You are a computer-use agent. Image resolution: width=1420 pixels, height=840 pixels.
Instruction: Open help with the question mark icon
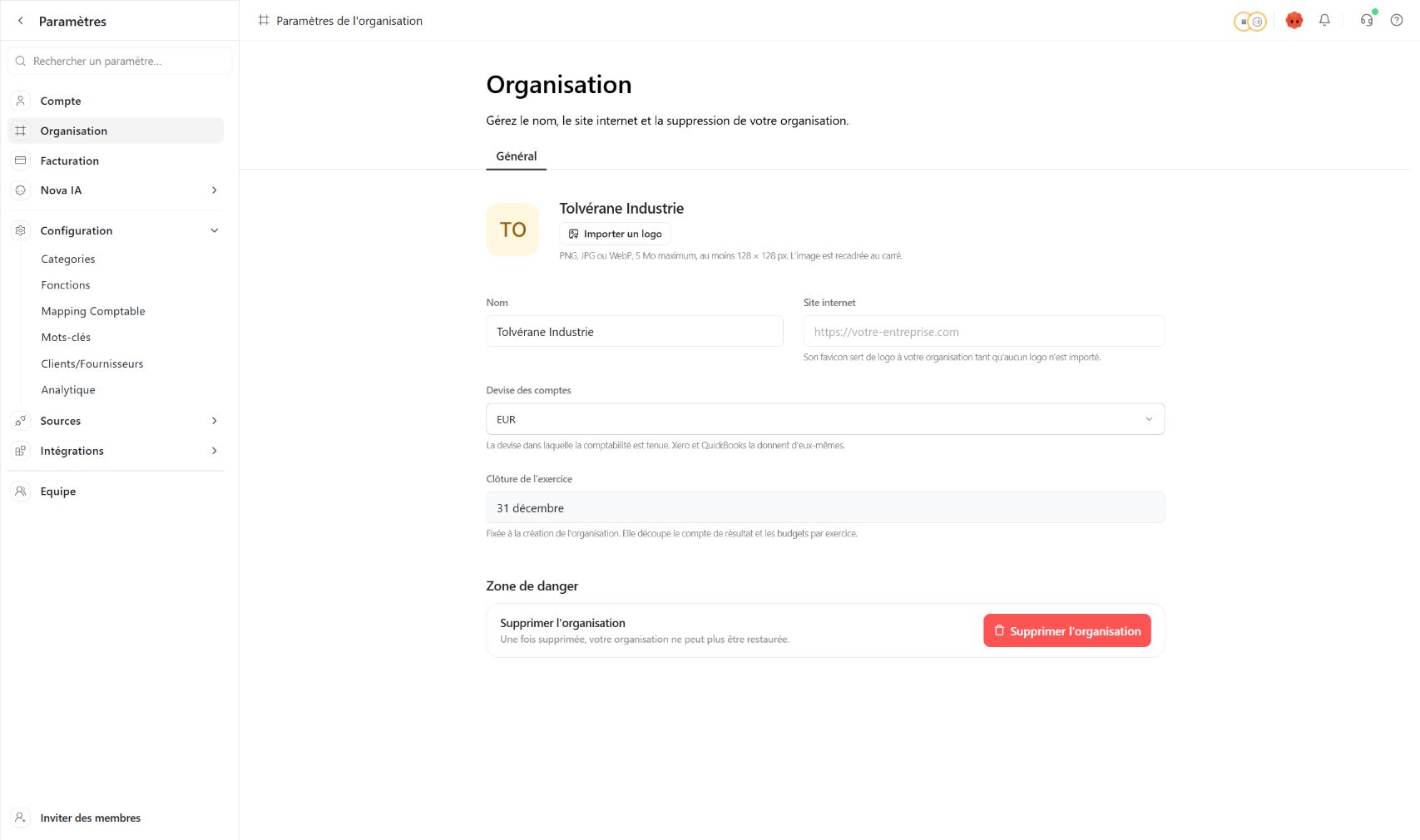pos(1397,20)
